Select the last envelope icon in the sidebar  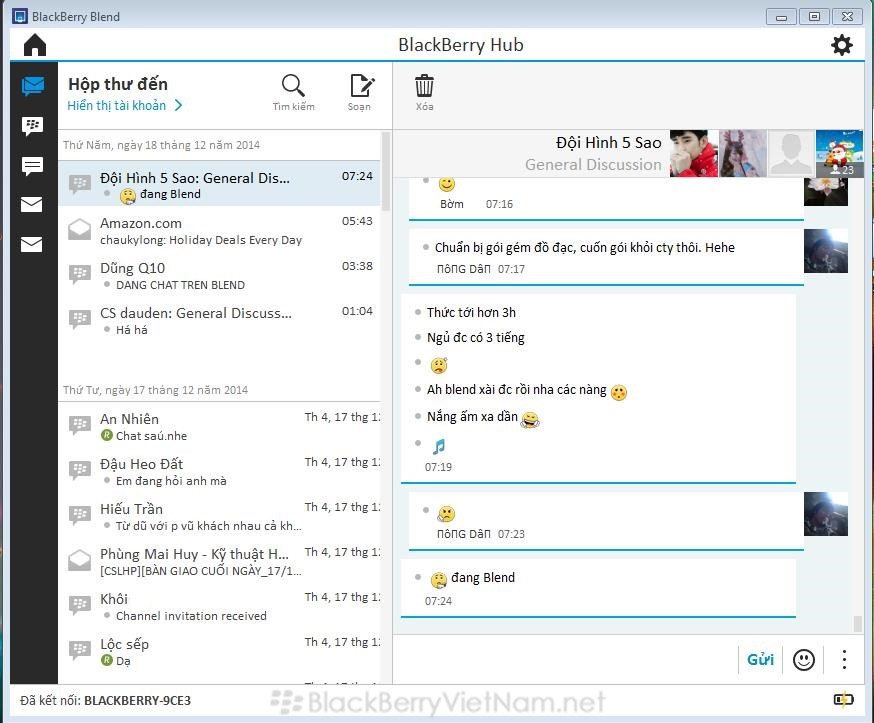32,244
